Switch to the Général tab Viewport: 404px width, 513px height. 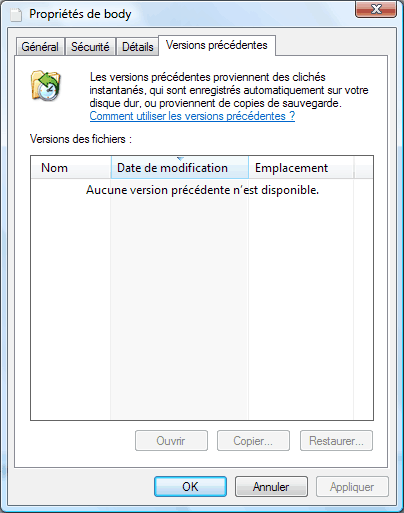tap(40, 47)
